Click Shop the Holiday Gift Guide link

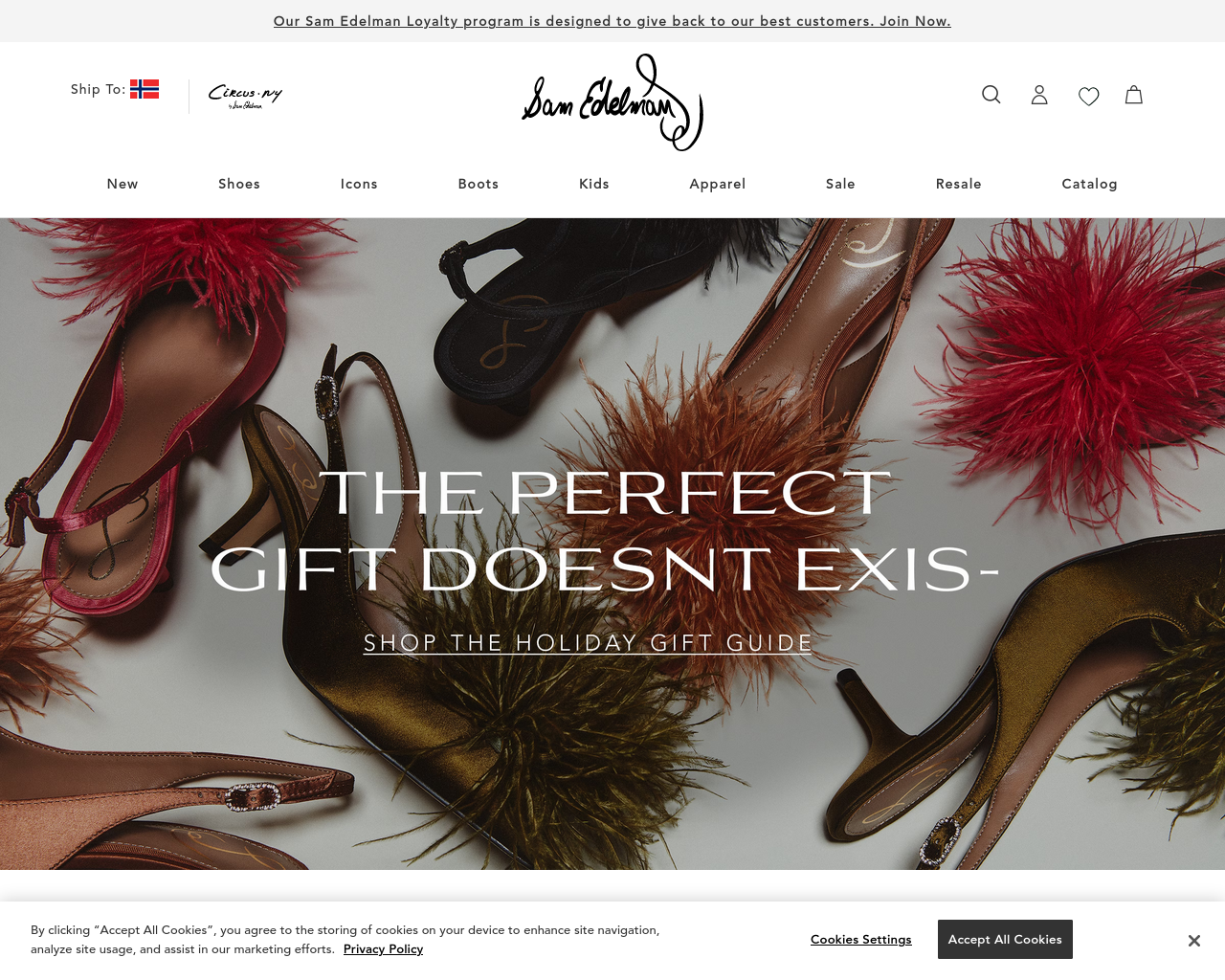click(588, 643)
